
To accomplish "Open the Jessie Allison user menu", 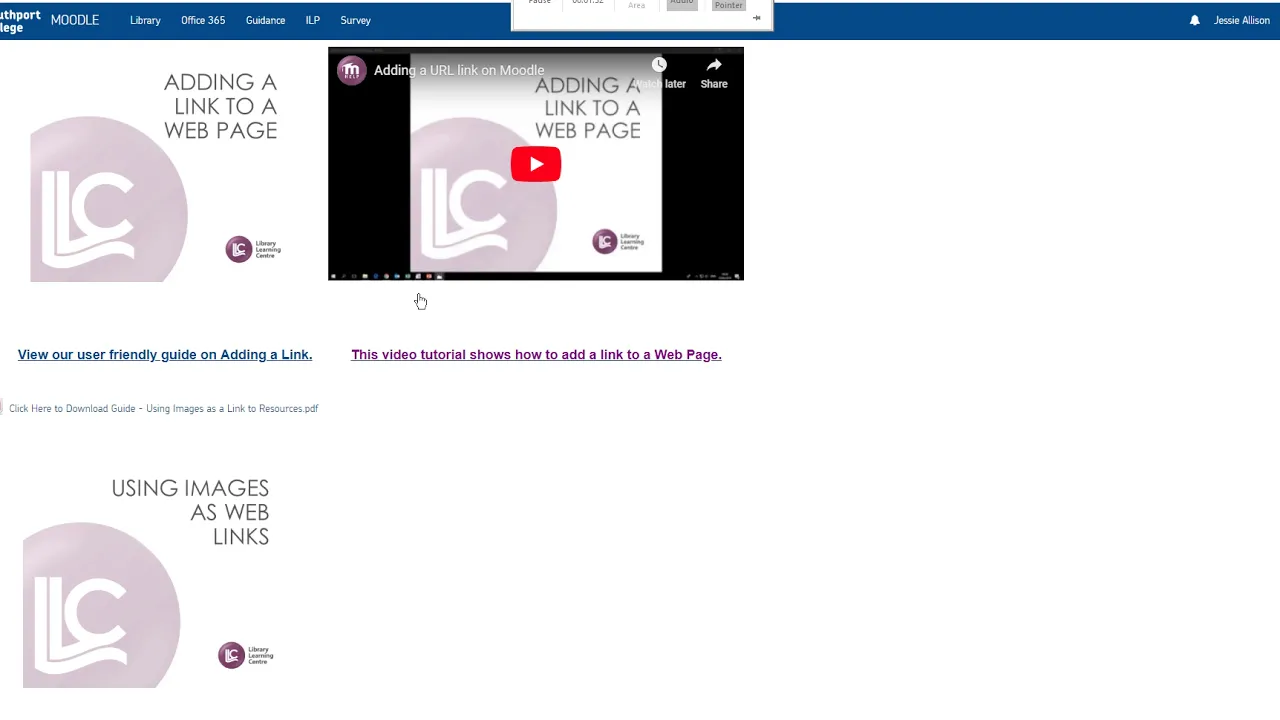I will [x=1241, y=20].
